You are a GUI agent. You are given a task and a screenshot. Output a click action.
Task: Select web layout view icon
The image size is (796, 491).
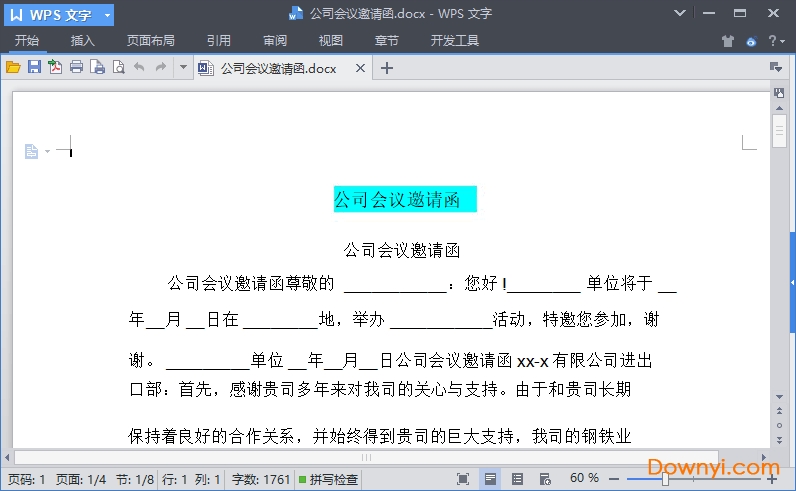pos(545,479)
